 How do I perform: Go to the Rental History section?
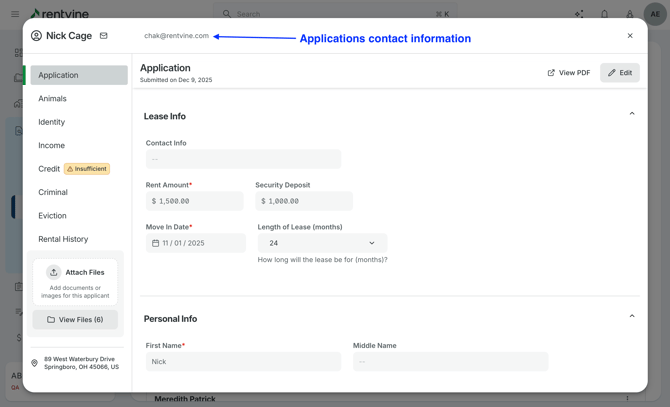click(x=63, y=239)
